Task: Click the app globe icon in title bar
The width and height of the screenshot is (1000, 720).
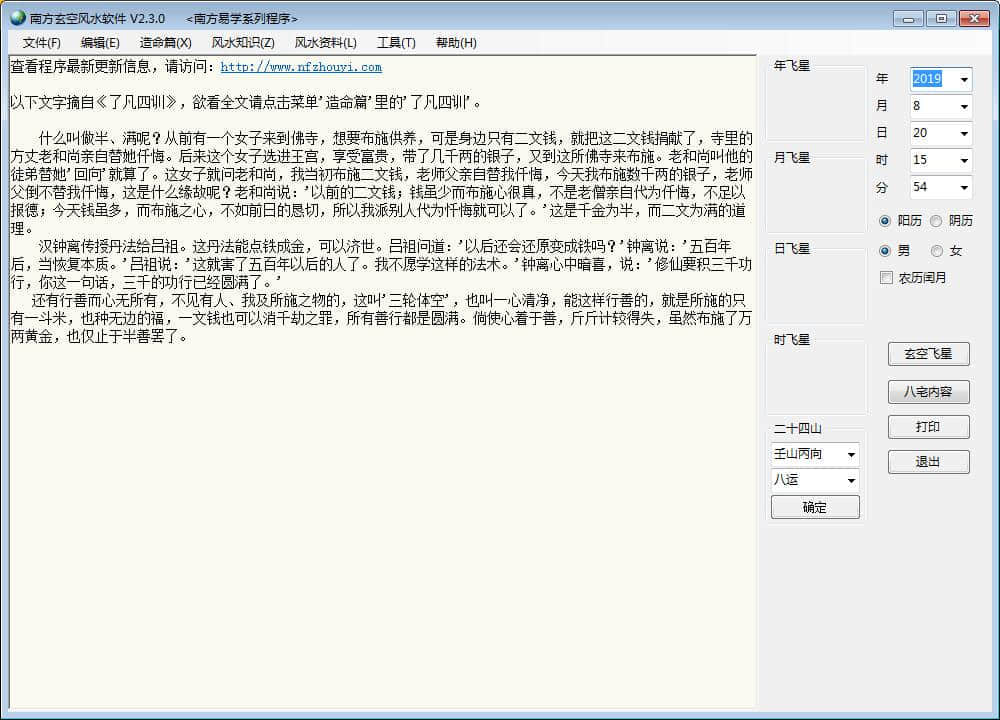Action: tap(17, 18)
